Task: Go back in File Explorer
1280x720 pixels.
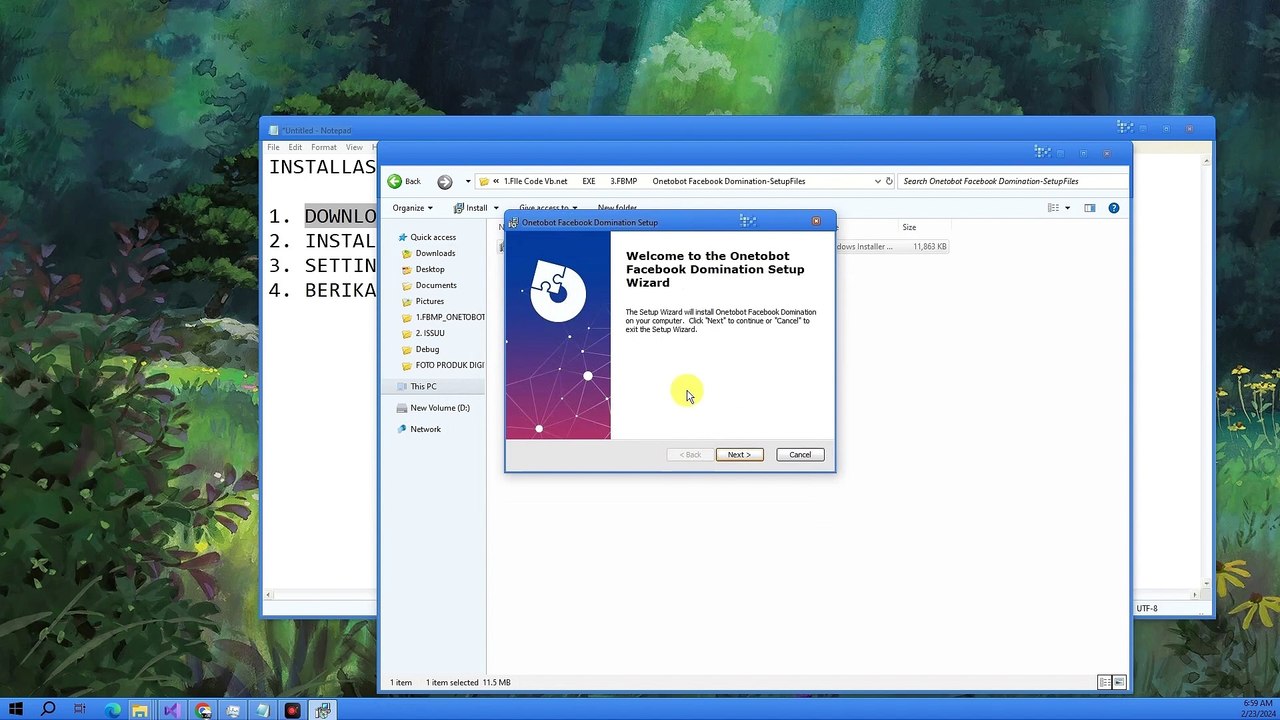Action: [x=404, y=181]
